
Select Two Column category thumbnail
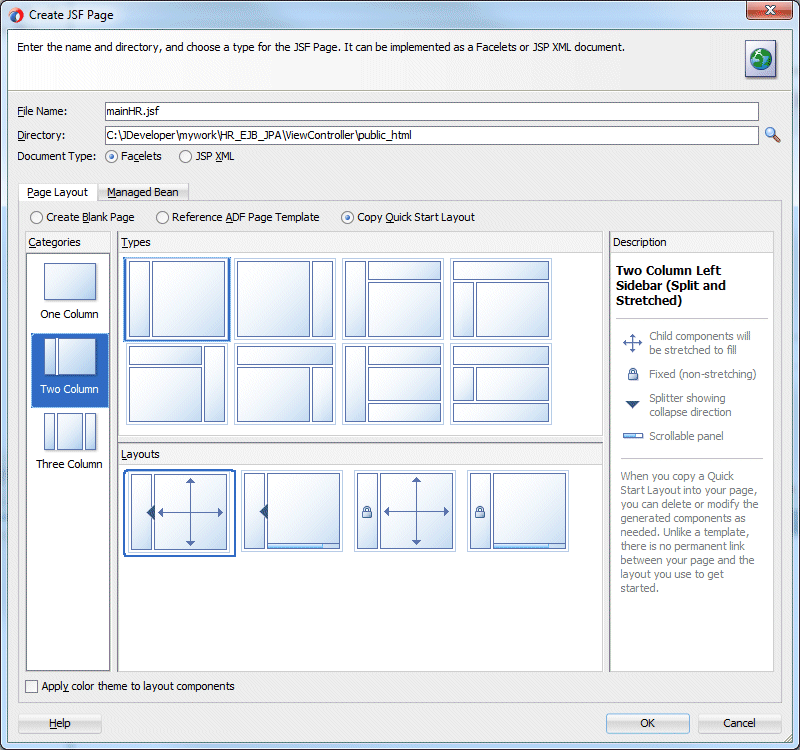point(69,370)
